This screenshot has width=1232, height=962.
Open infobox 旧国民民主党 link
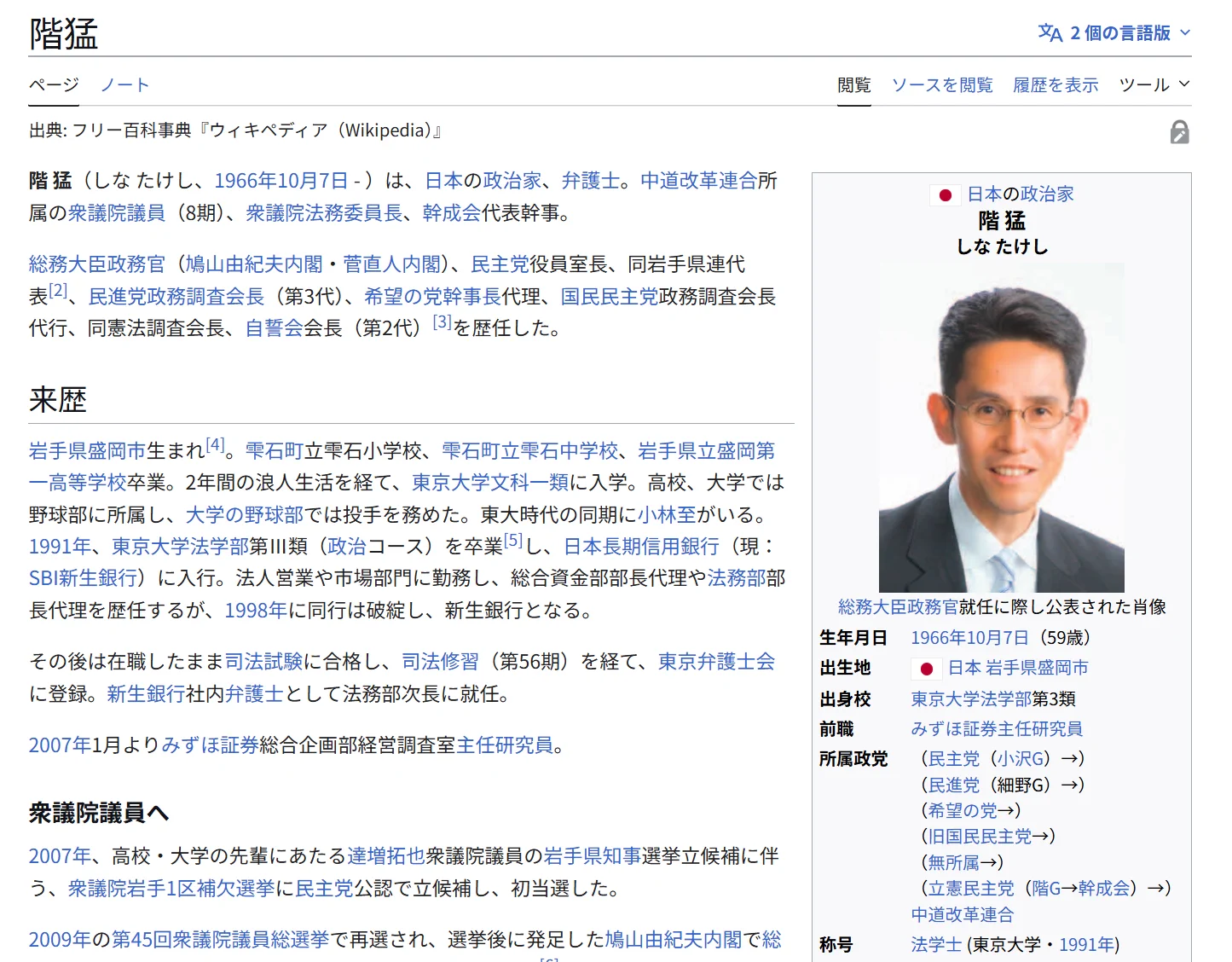point(980,836)
